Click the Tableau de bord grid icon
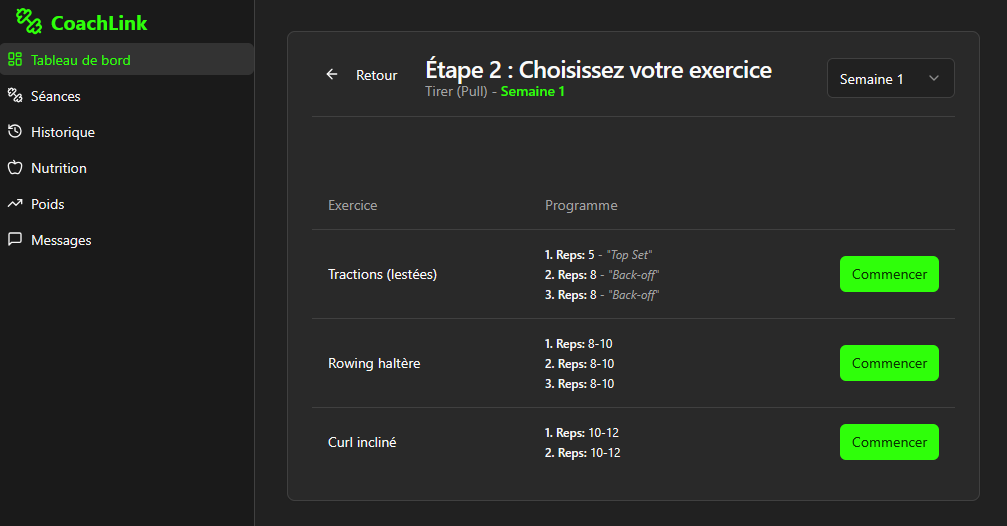1007x526 pixels. 15,60
